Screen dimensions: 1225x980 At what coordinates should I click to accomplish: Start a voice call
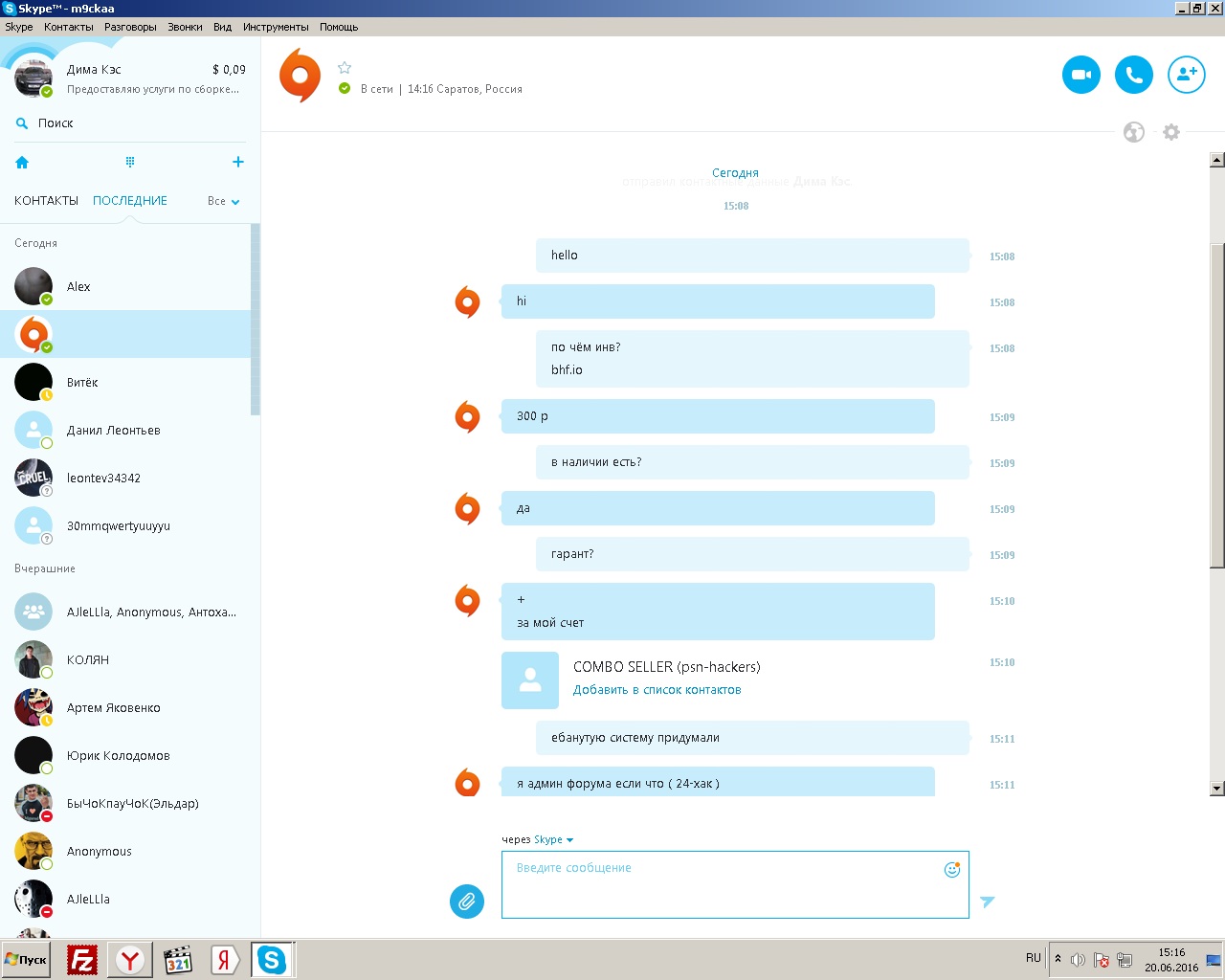pos(1134,75)
